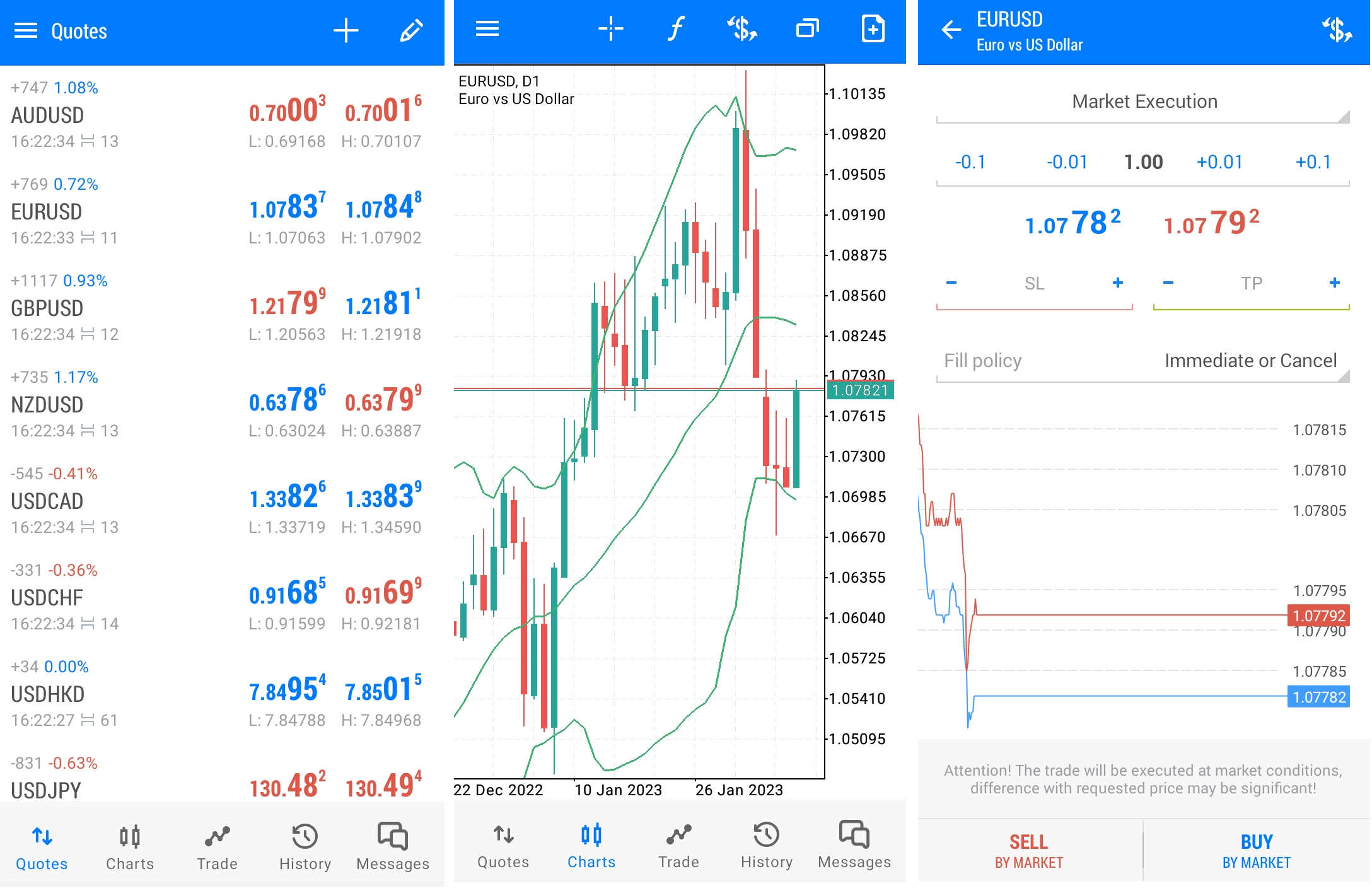
Task: Tap the plus icon to add a symbol
Action: 346,30
